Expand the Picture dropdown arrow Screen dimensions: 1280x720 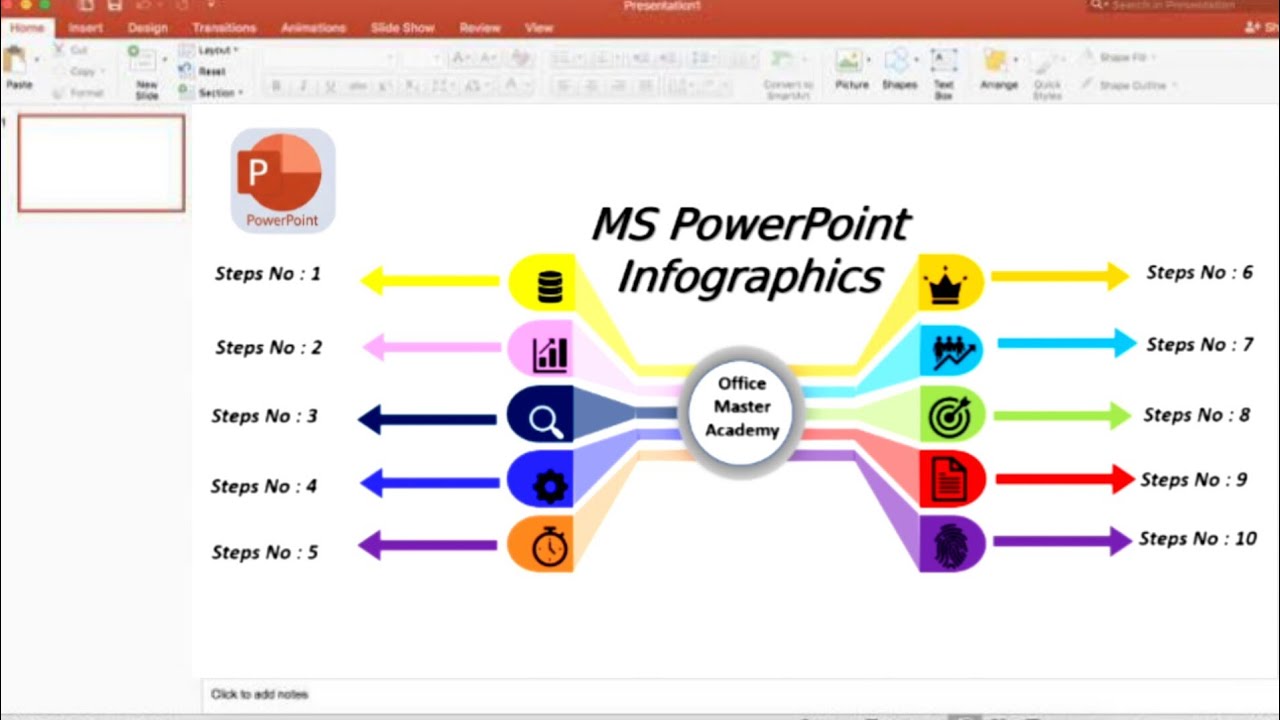869,61
